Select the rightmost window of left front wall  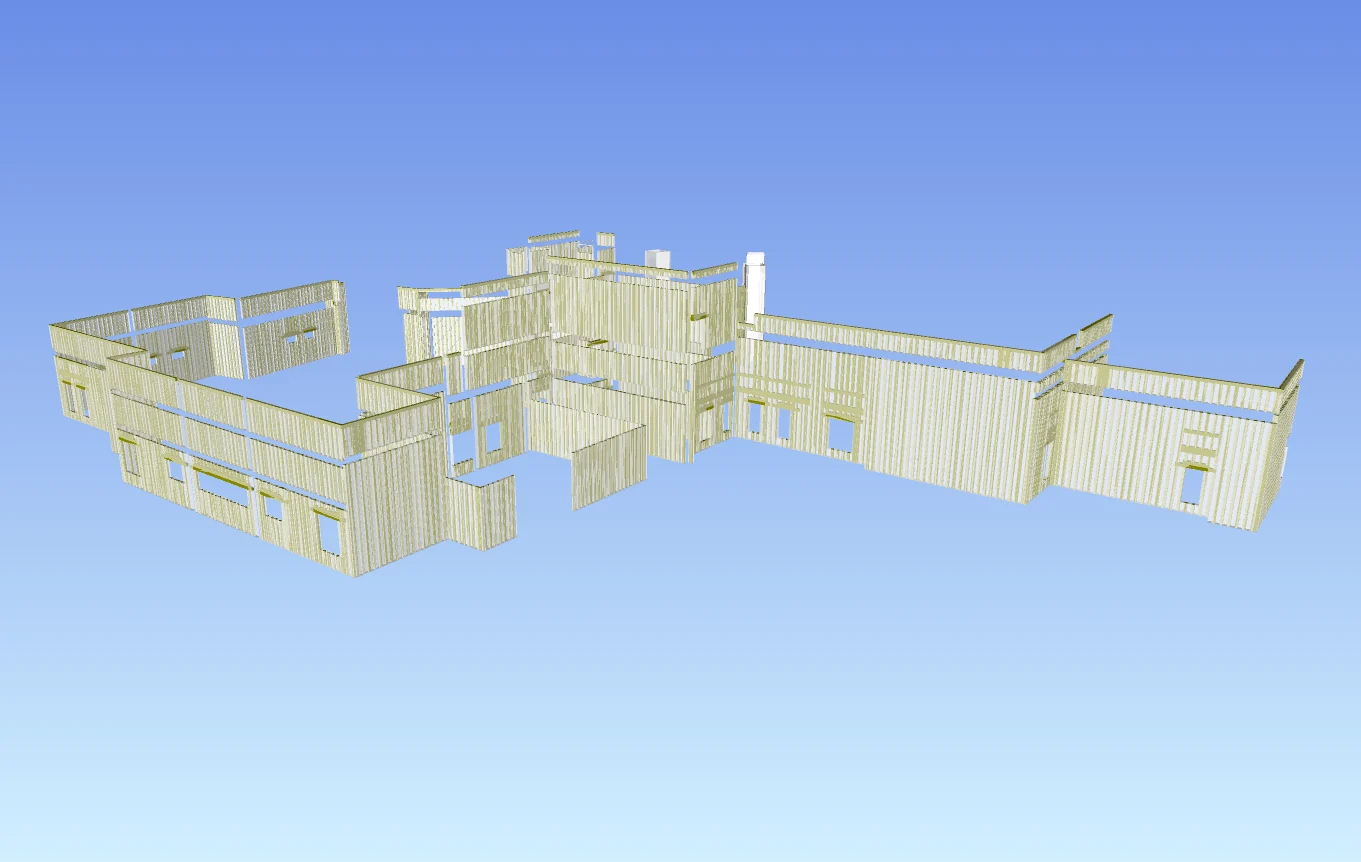(329, 534)
